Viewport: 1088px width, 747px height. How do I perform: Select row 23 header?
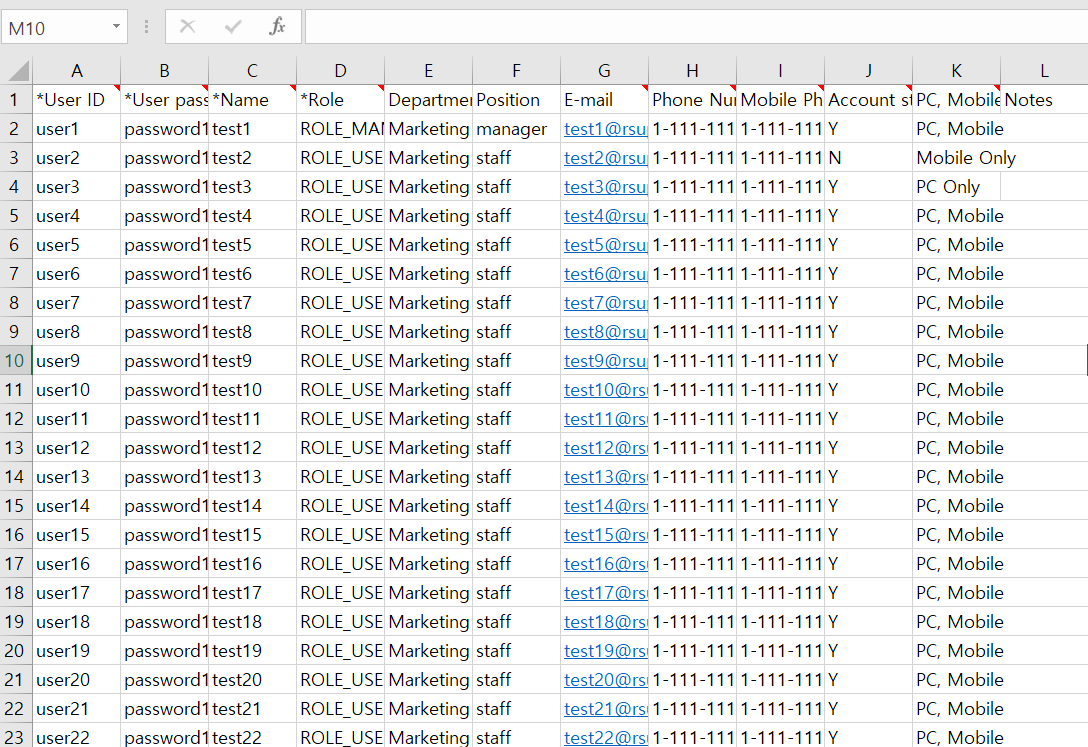pyautogui.click(x=15, y=737)
